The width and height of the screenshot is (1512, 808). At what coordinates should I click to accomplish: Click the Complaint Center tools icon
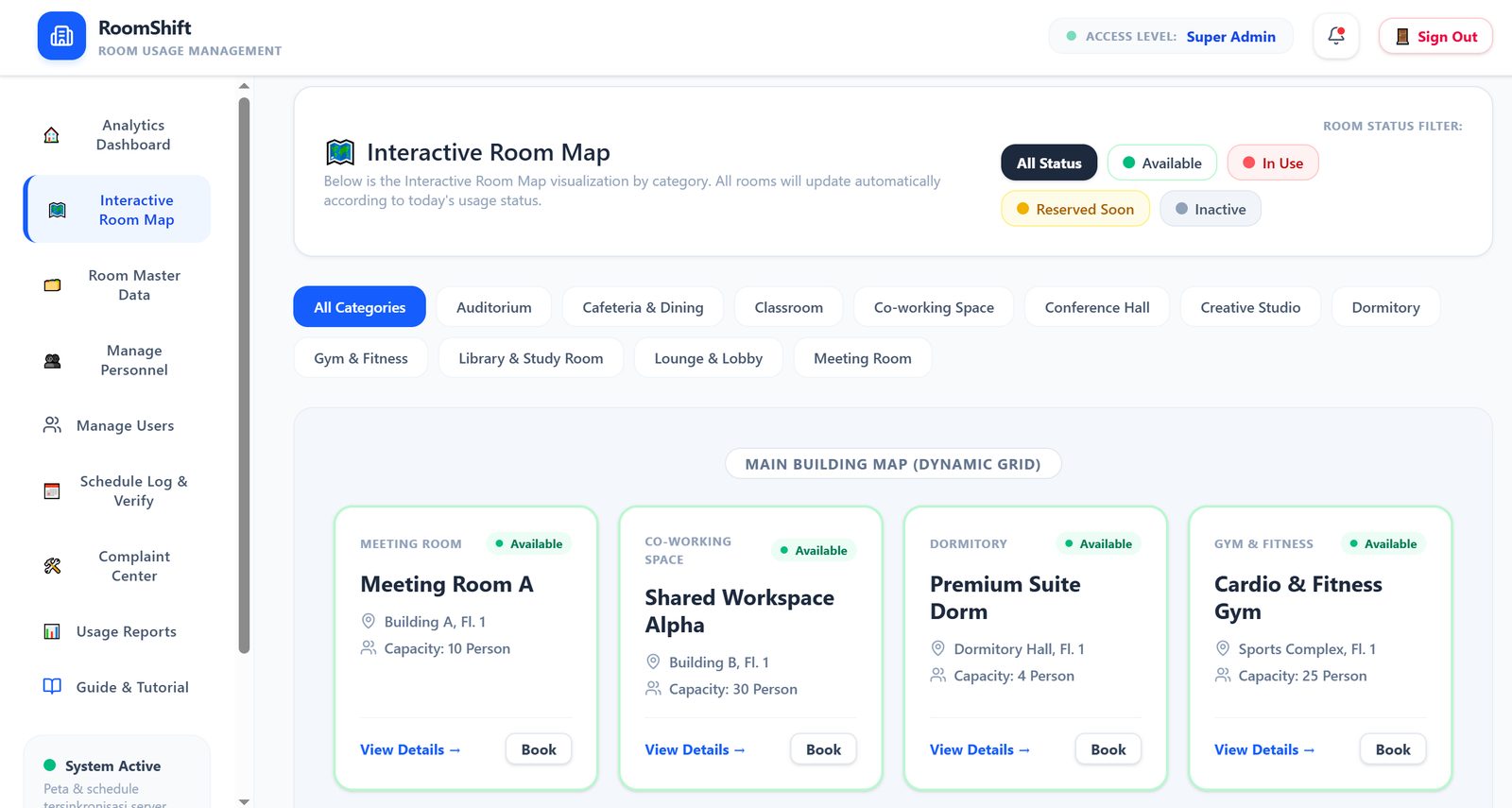(x=52, y=566)
